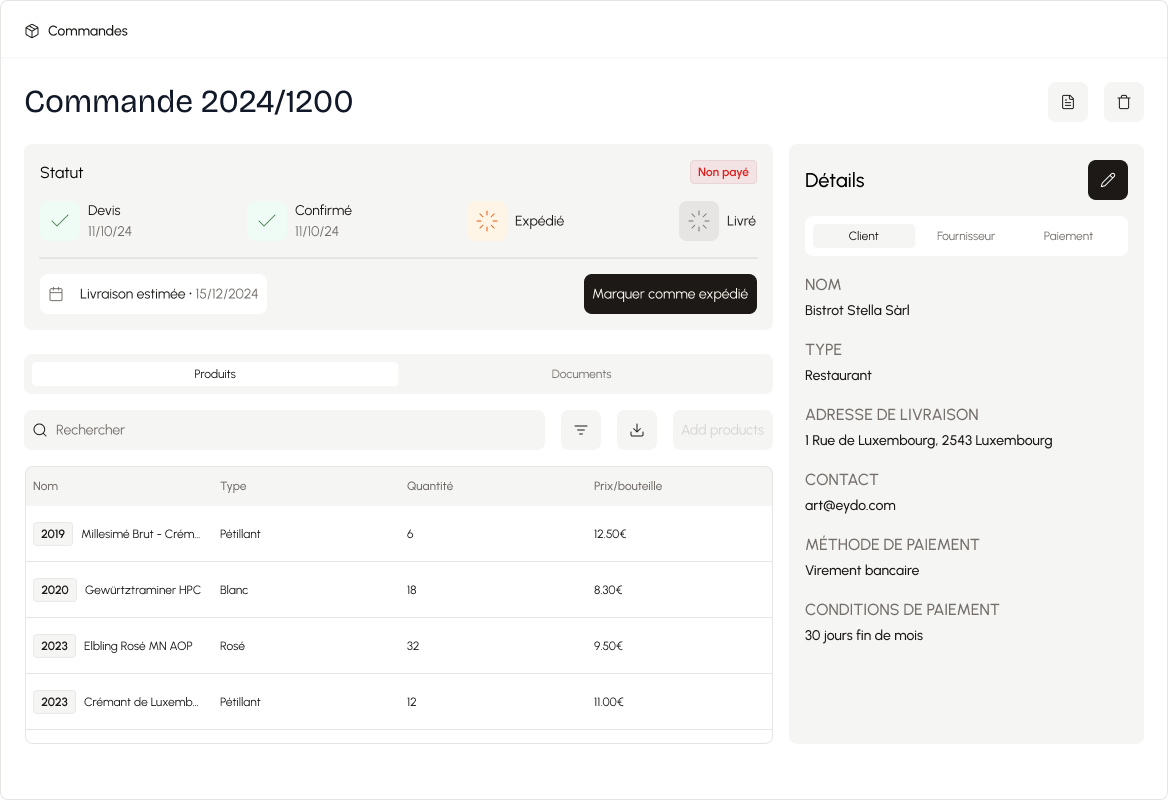Click the download icon above the table

click(x=637, y=430)
